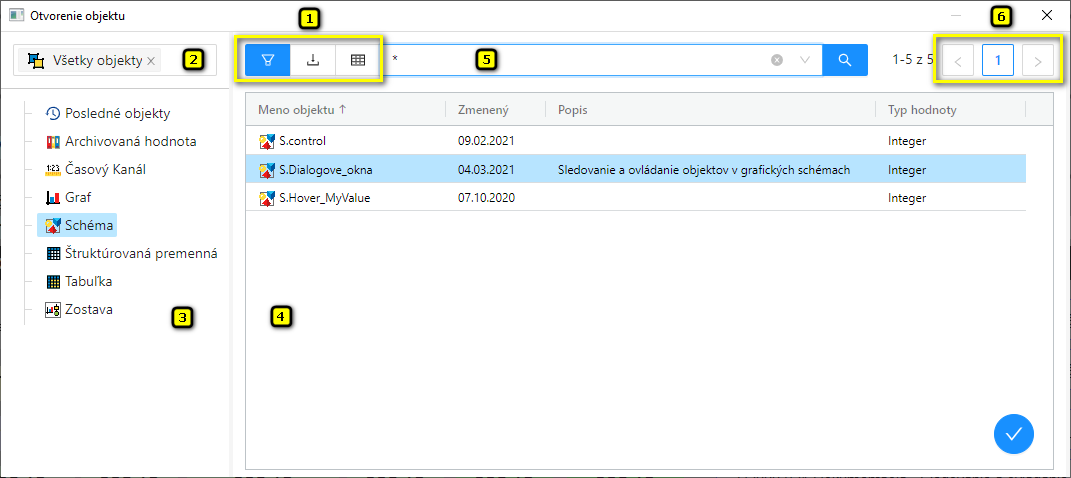Confirm selection with blue checkmark button
Screen dimensions: 1071x478
[1013, 433]
